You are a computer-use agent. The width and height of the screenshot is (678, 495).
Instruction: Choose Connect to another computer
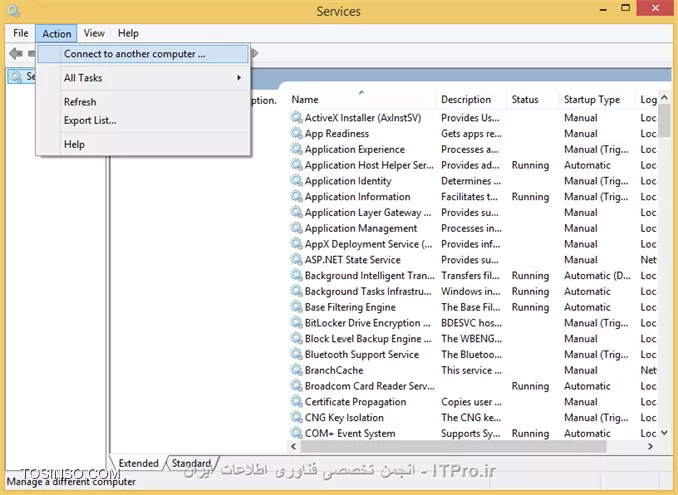click(143, 54)
